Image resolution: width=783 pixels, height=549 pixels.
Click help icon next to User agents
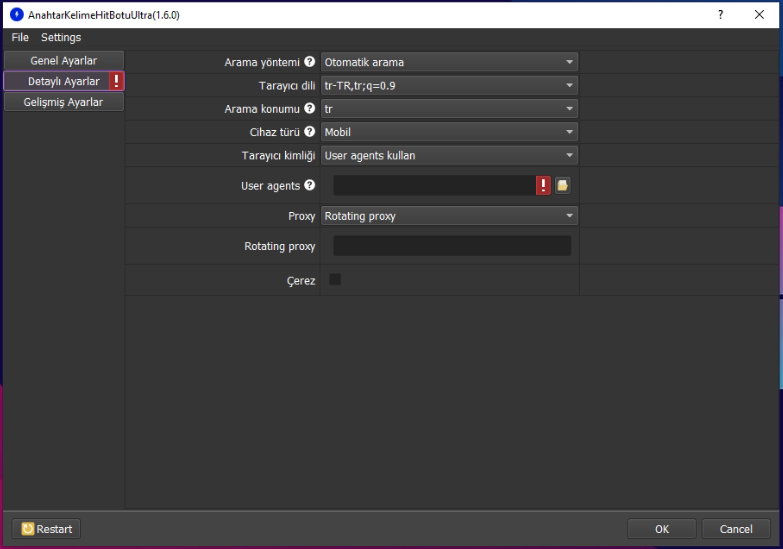[x=310, y=186]
